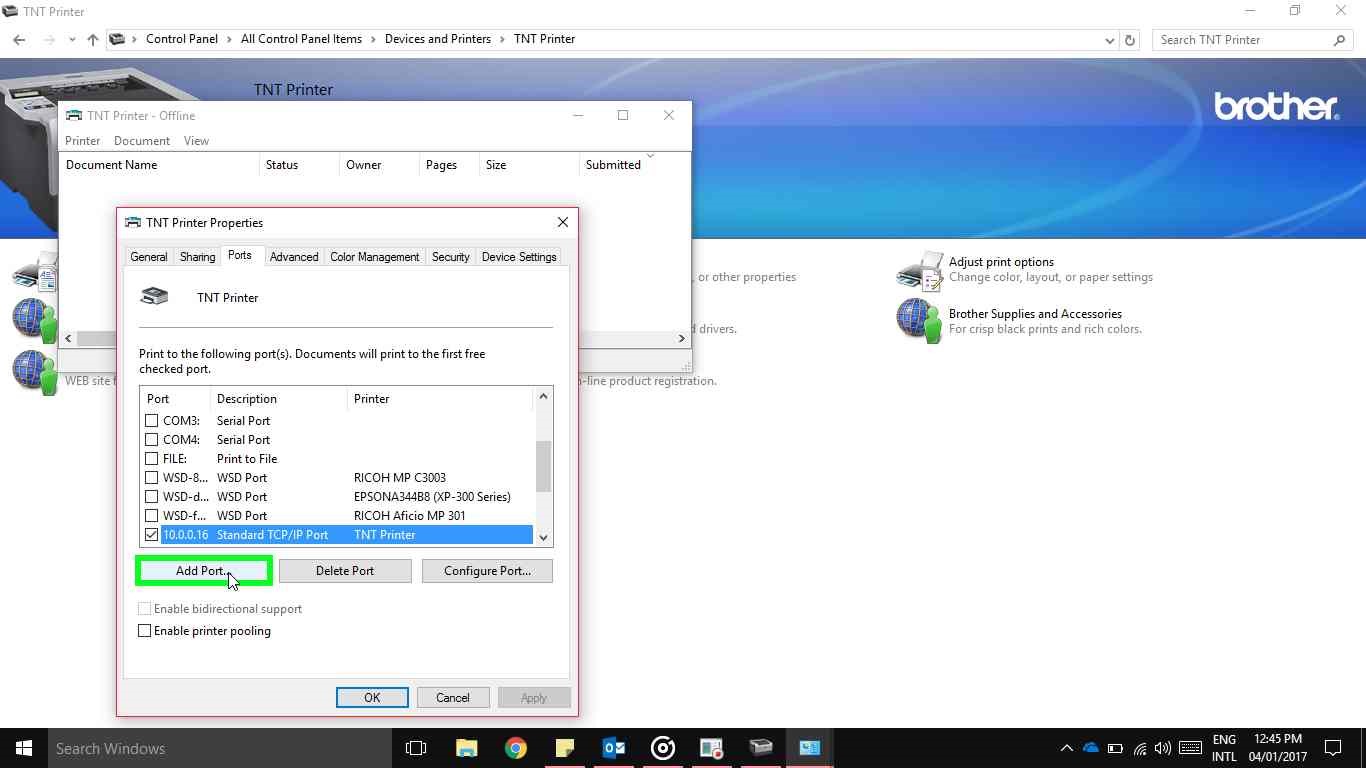Check the RICOH Aficio MP 301 port checkbox
This screenshot has height=768, width=1366.
point(152,516)
